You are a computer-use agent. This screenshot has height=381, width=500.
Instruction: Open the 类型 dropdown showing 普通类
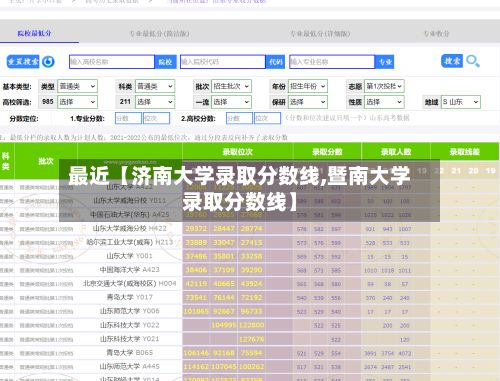tap(77, 87)
